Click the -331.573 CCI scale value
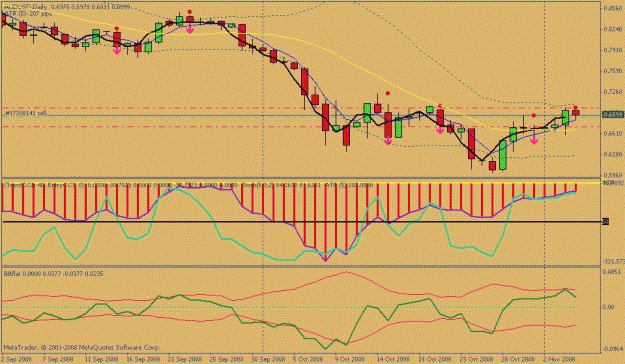The image size is (625, 364). [x=614, y=261]
